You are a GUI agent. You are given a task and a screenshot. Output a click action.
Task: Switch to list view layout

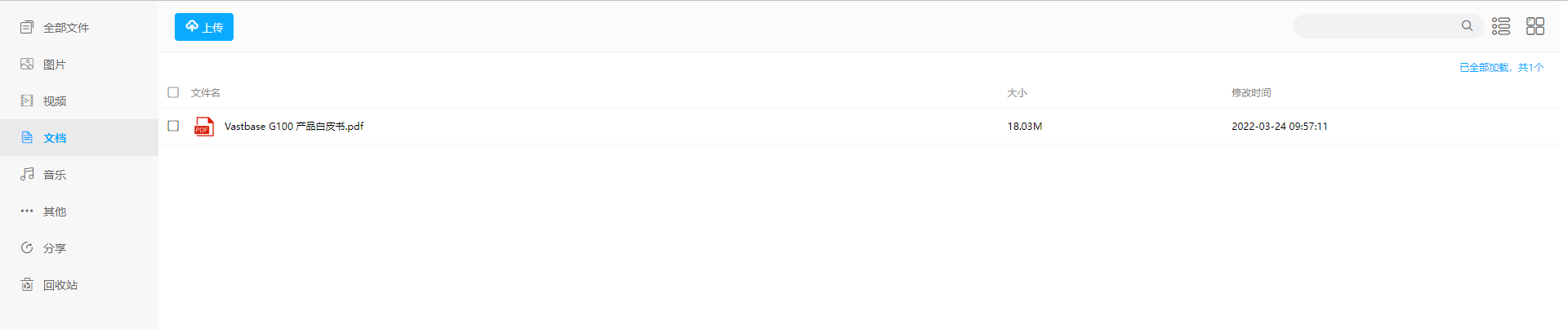(x=1501, y=26)
